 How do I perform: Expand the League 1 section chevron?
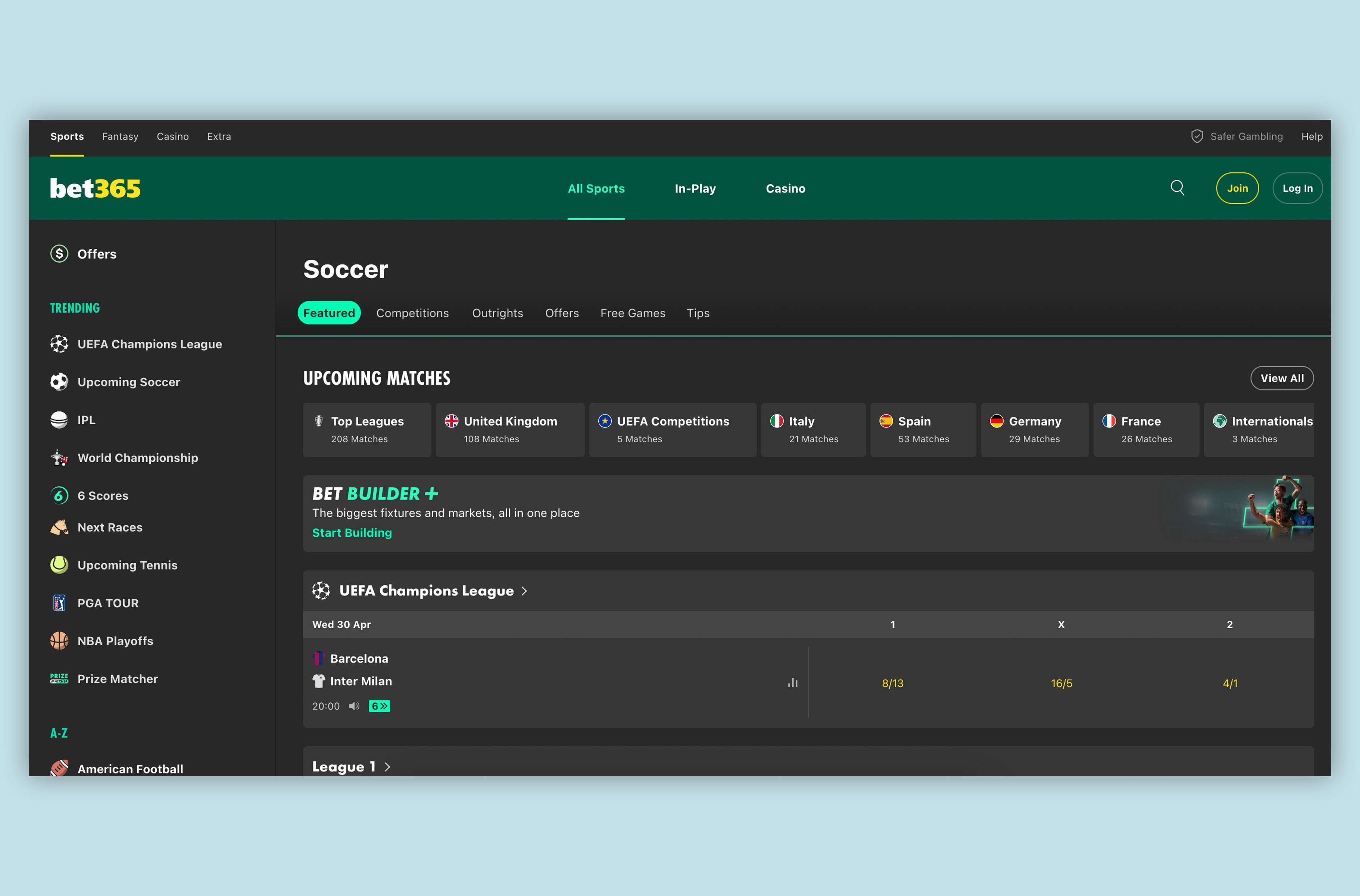pyautogui.click(x=388, y=766)
